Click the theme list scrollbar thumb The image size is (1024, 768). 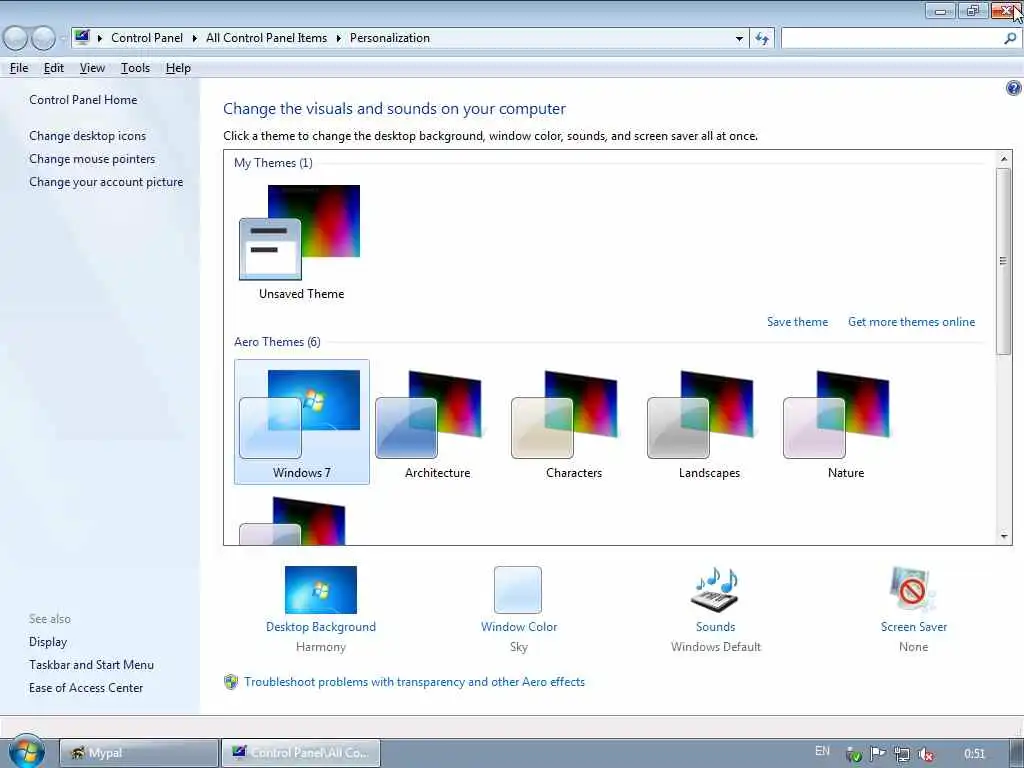(1004, 261)
